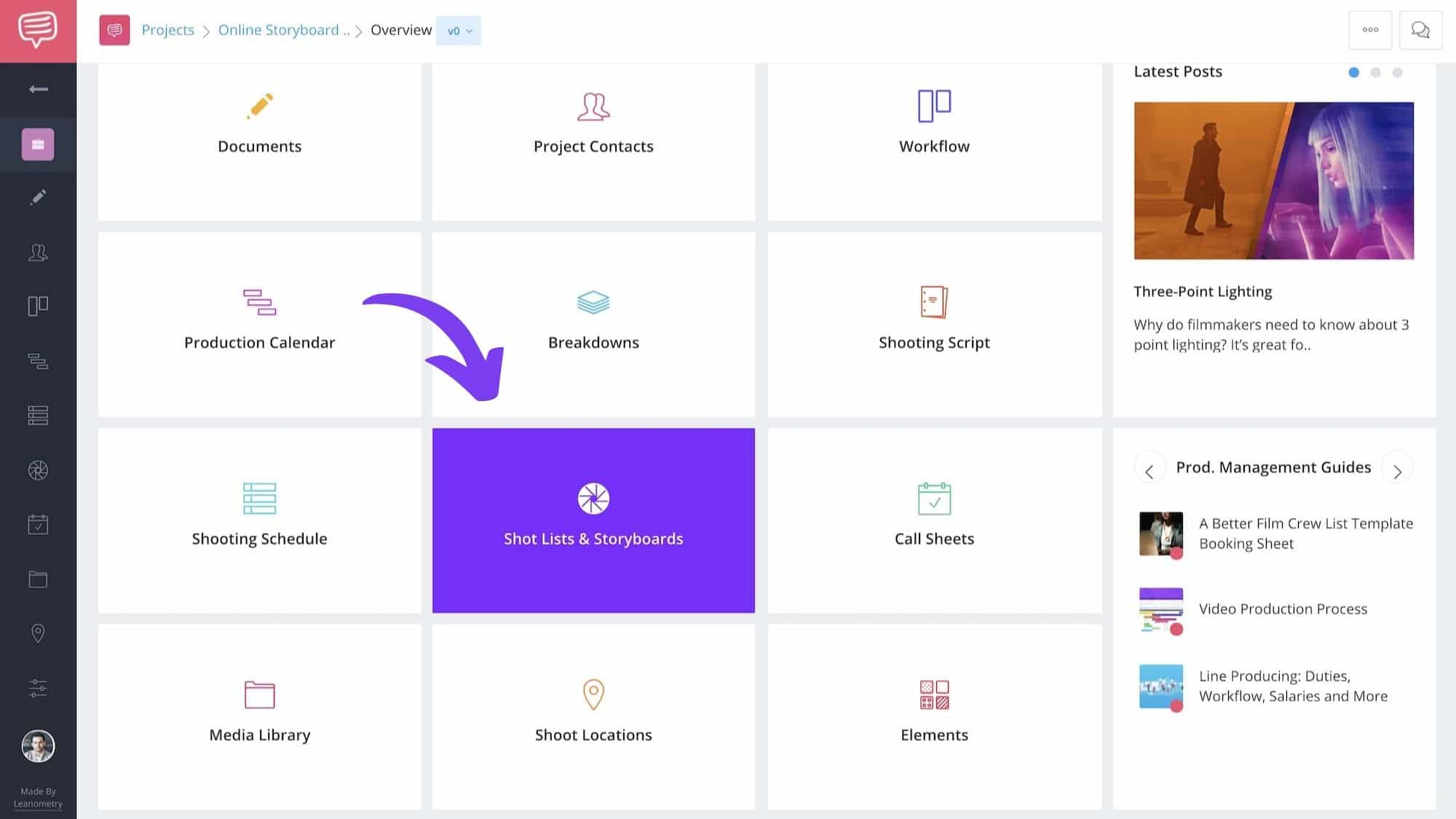This screenshot has height=819, width=1456.
Task: Open Three-Point Lighting thumbnail image
Action: tap(1274, 180)
